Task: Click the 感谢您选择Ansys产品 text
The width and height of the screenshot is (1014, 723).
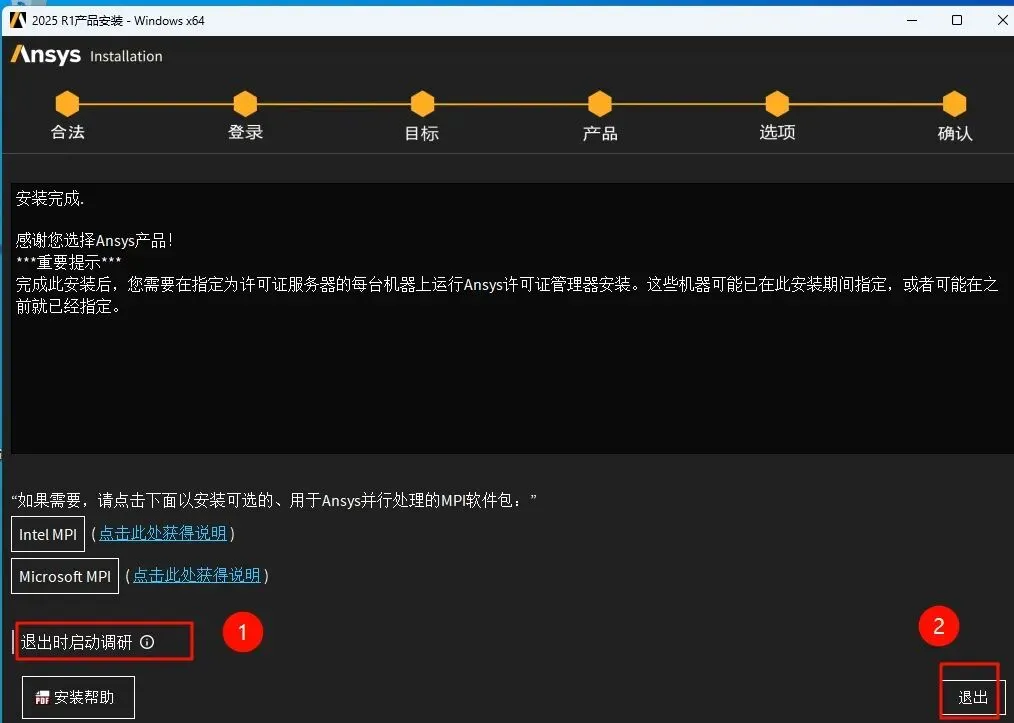Action: 94,241
